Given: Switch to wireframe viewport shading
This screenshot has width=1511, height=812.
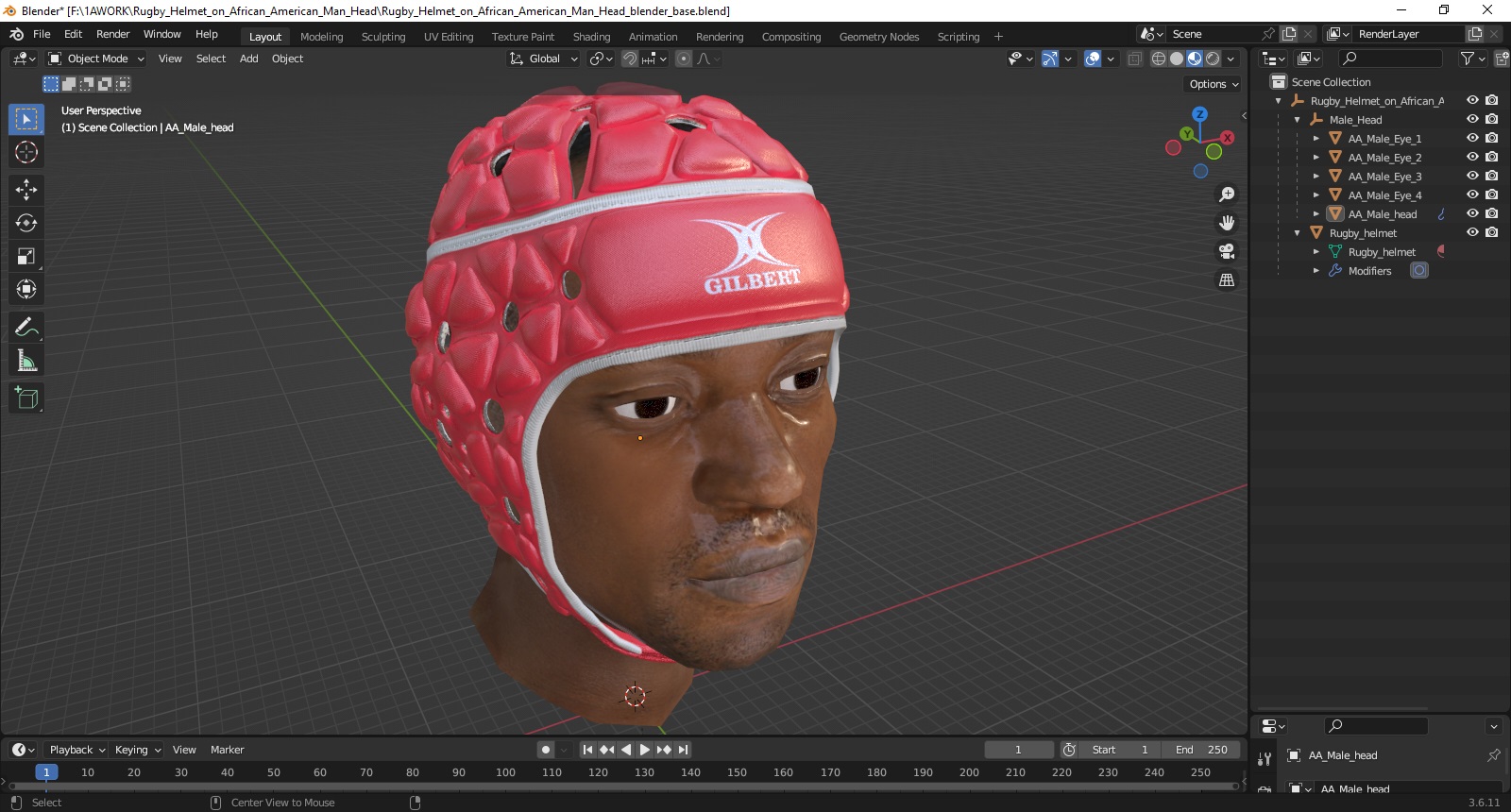Looking at the screenshot, I should pyautogui.click(x=1158, y=59).
